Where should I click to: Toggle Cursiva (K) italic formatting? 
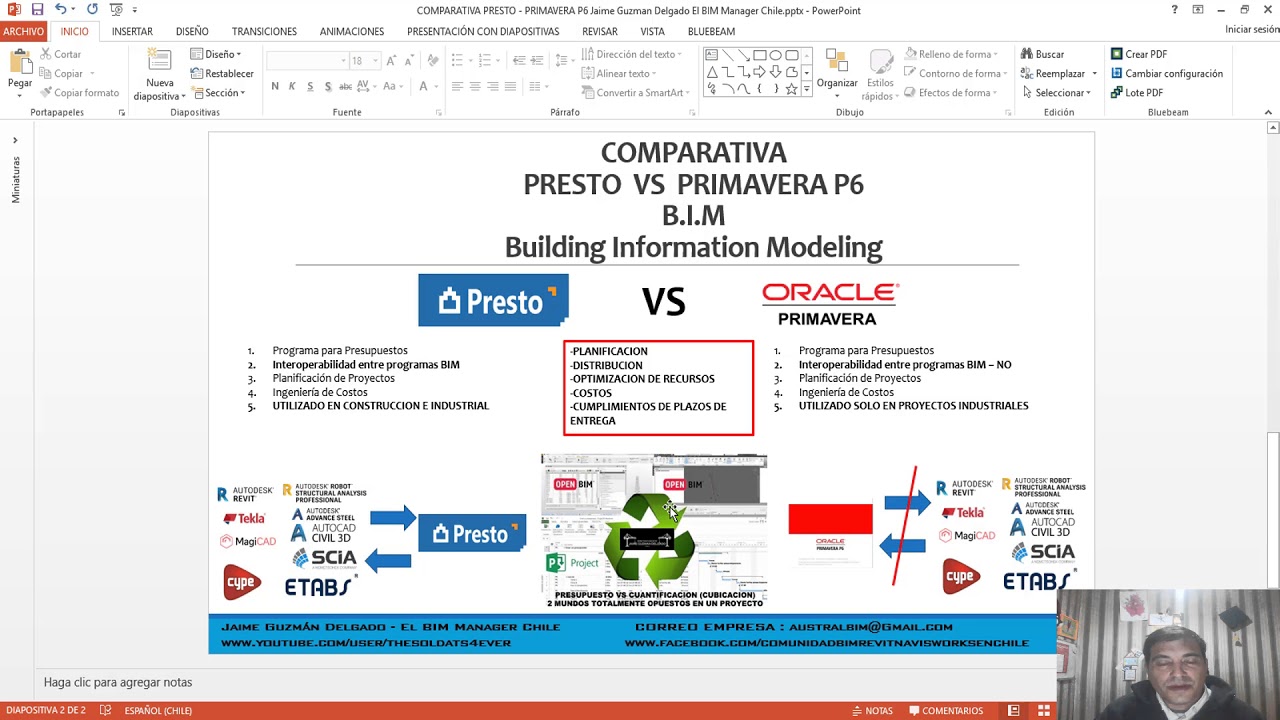pos(292,86)
